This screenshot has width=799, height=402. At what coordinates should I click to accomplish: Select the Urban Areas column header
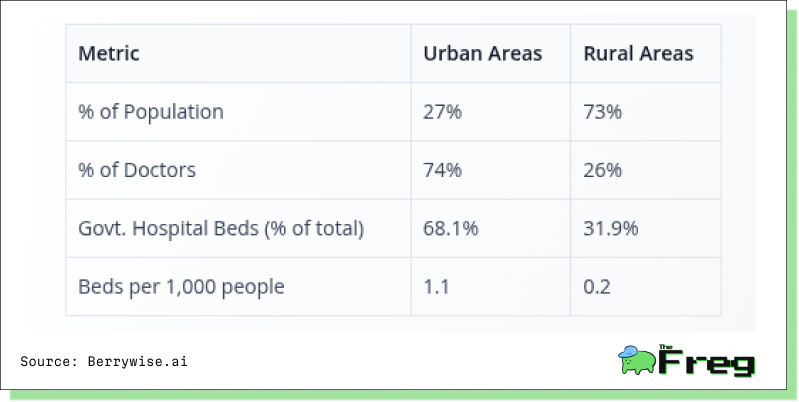483,53
